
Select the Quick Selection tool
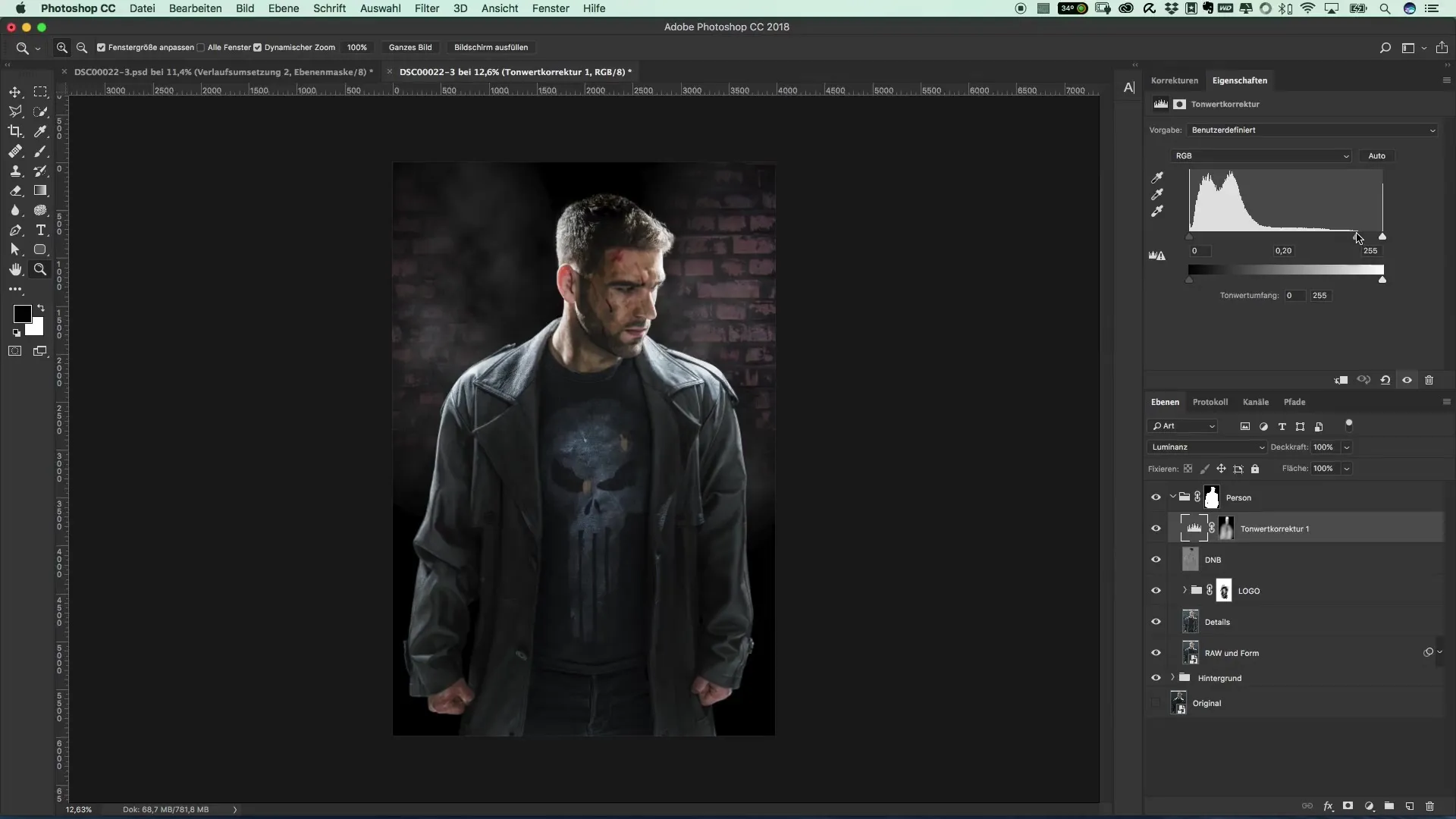click(40, 111)
